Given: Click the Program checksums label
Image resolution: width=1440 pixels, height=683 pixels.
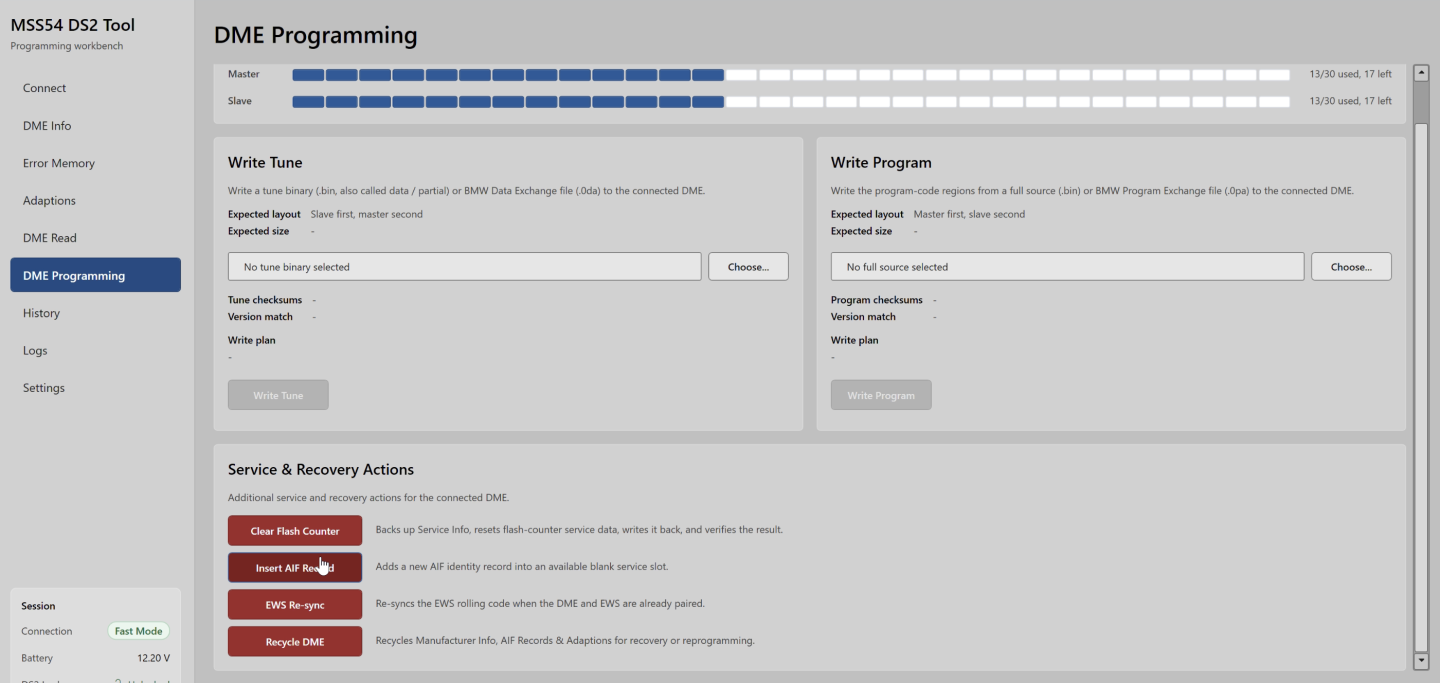Looking at the screenshot, I should coord(877,300).
